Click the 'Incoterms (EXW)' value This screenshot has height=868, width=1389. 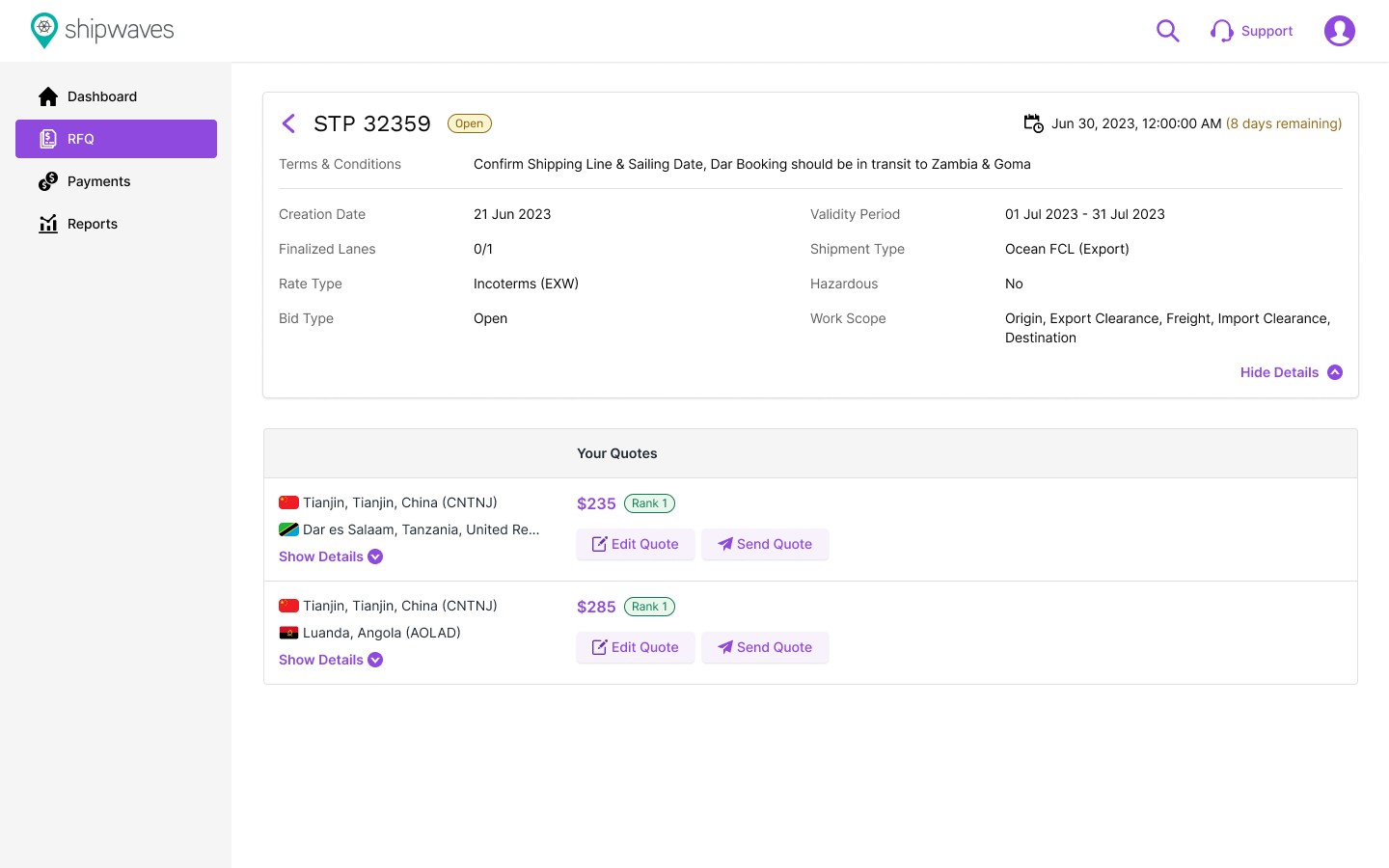(526, 284)
